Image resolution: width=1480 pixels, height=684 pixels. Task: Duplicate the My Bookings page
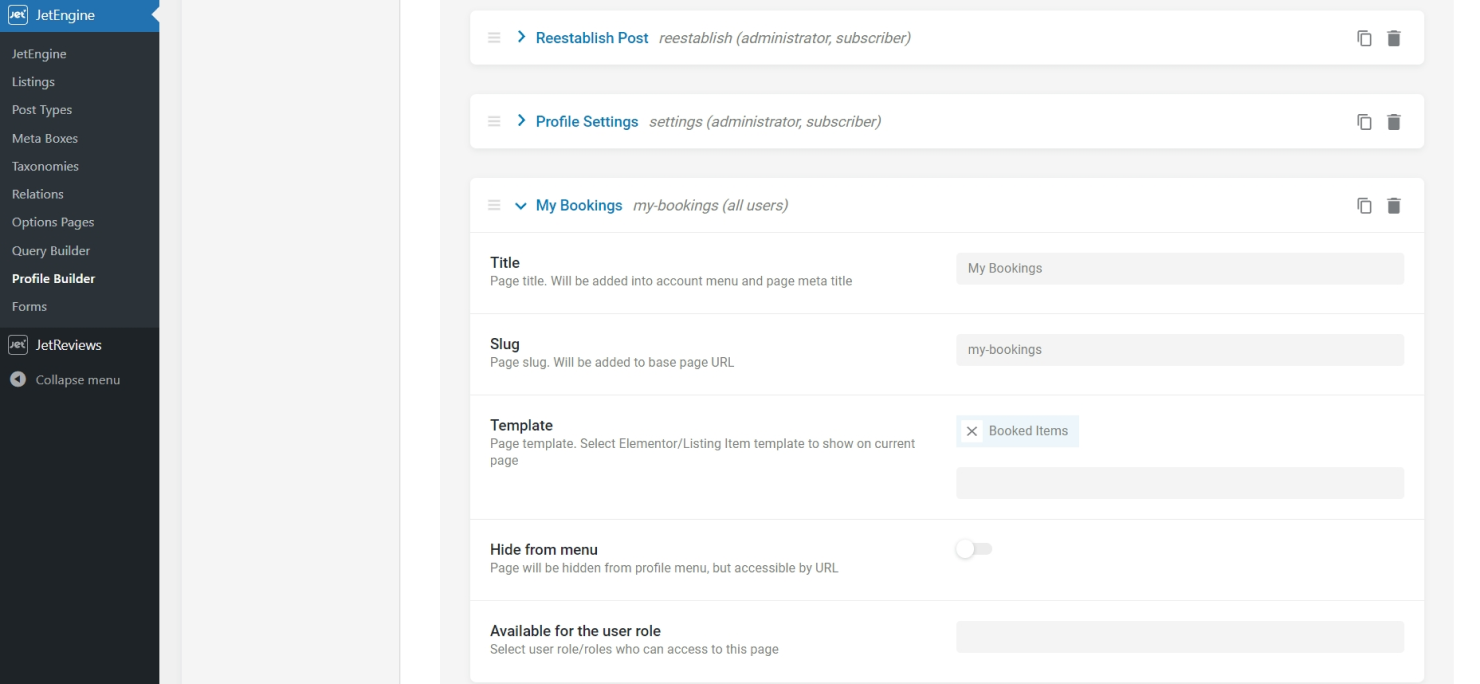pos(1364,206)
